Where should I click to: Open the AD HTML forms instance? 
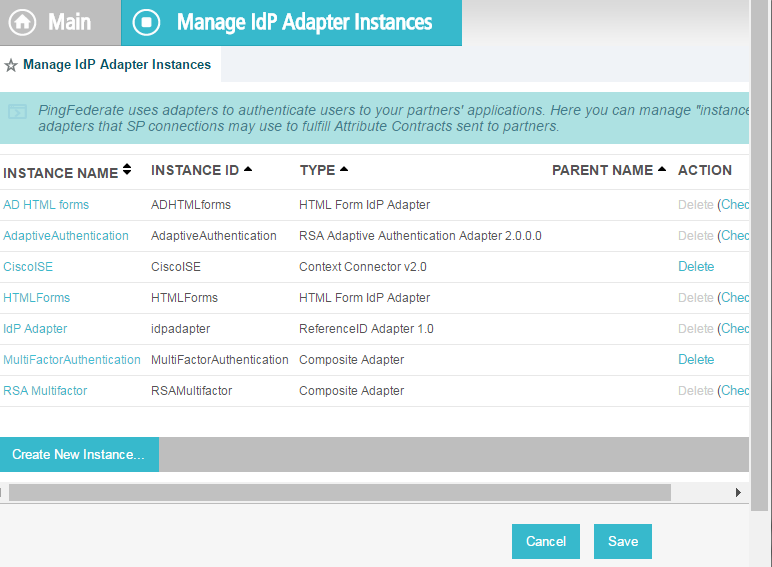pos(46,205)
